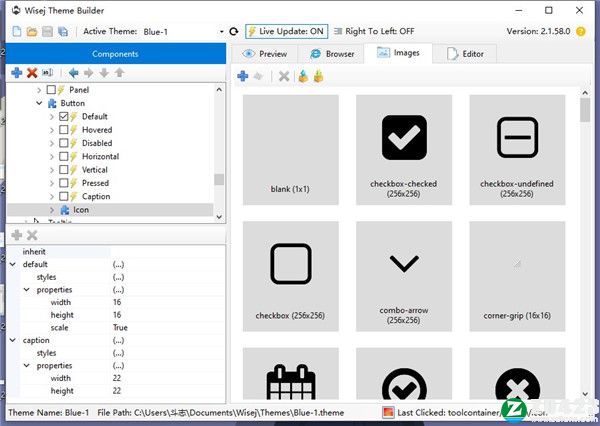Switch to the Preview tab
The image size is (600, 426).
tap(265, 54)
